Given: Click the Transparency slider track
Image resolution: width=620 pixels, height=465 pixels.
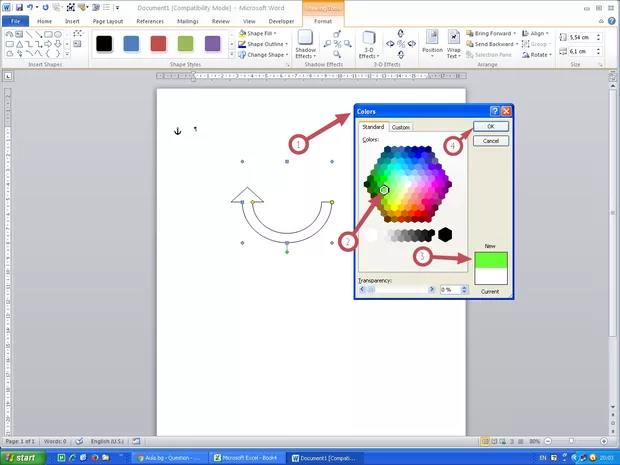Looking at the screenshot, I should (396, 289).
